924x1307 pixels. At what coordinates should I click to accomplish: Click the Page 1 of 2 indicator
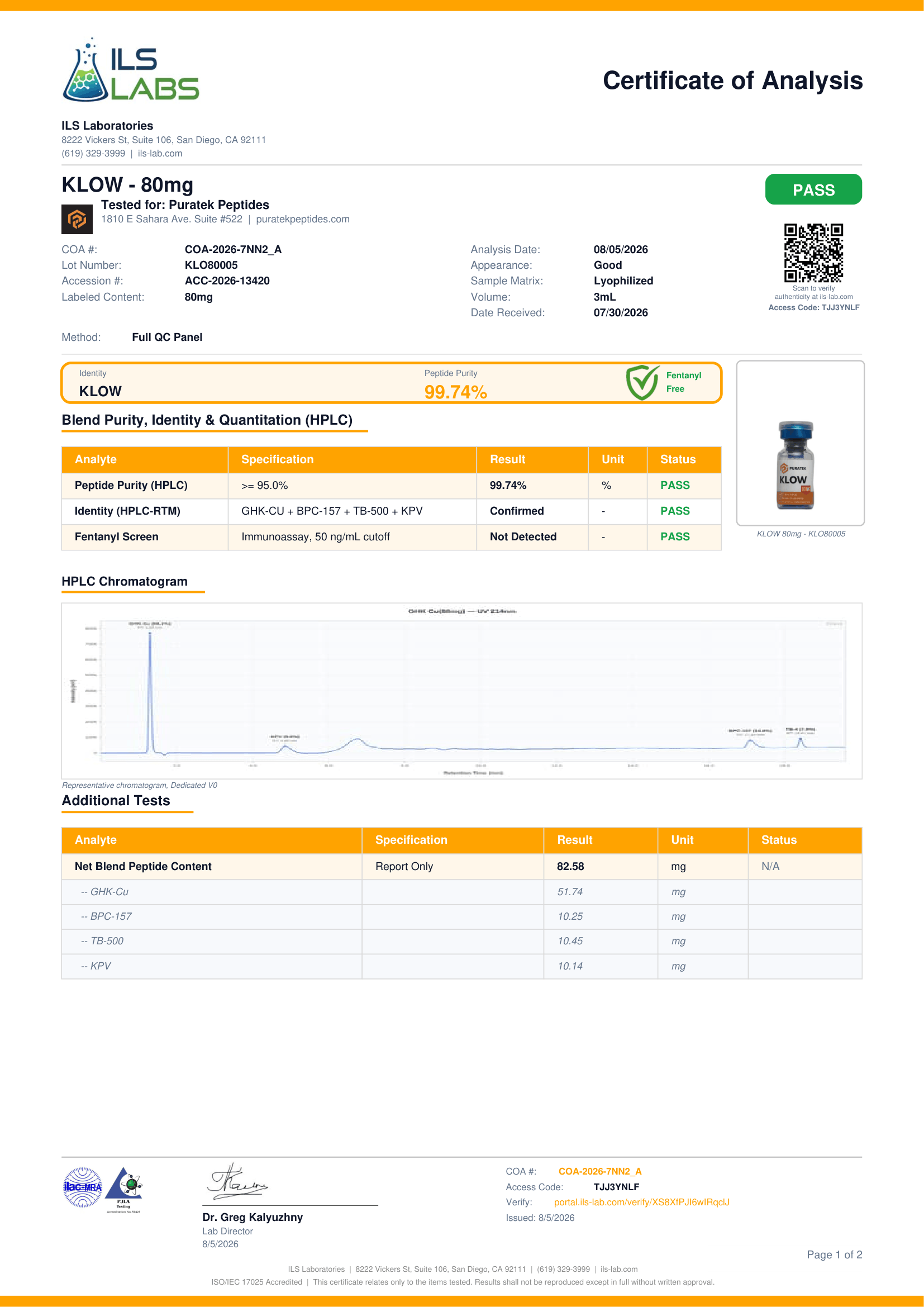(834, 1254)
